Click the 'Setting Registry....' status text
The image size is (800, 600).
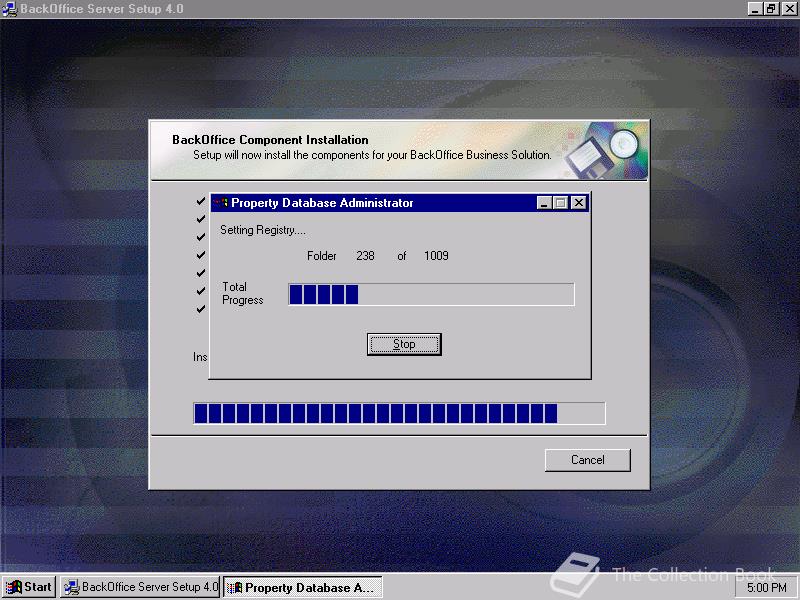[x=263, y=230]
